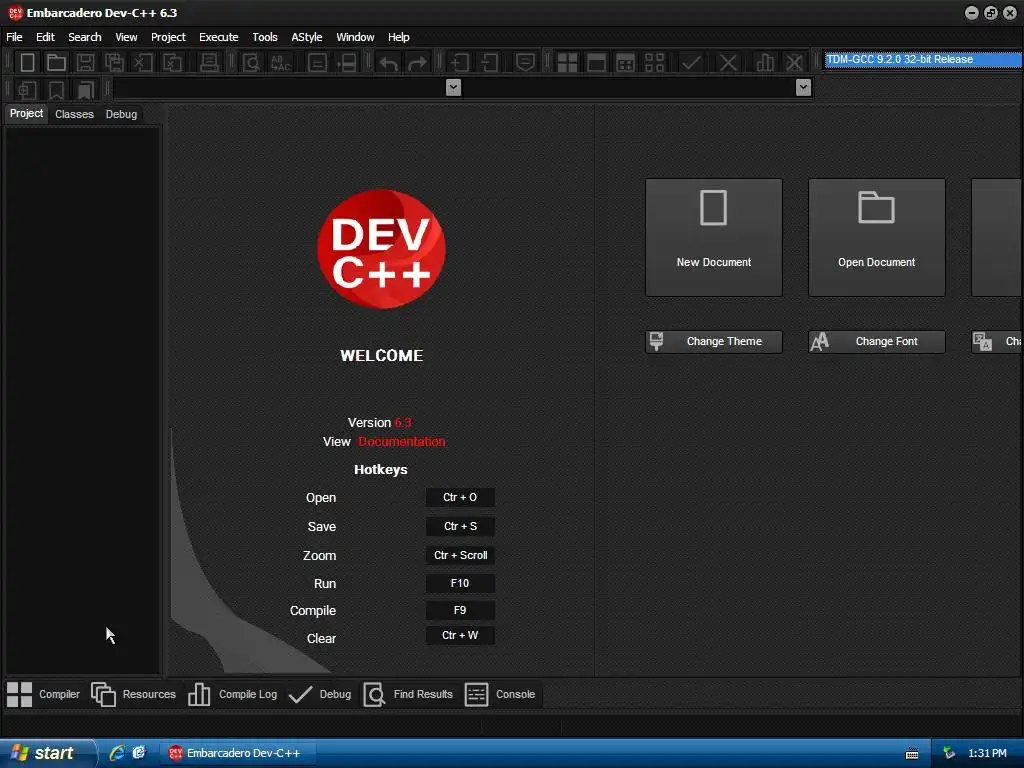The height and width of the screenshot is (768, 1024).
Task: Click the Close file toolbar icon
Action: pyautogui.click(x=143, y=63)
